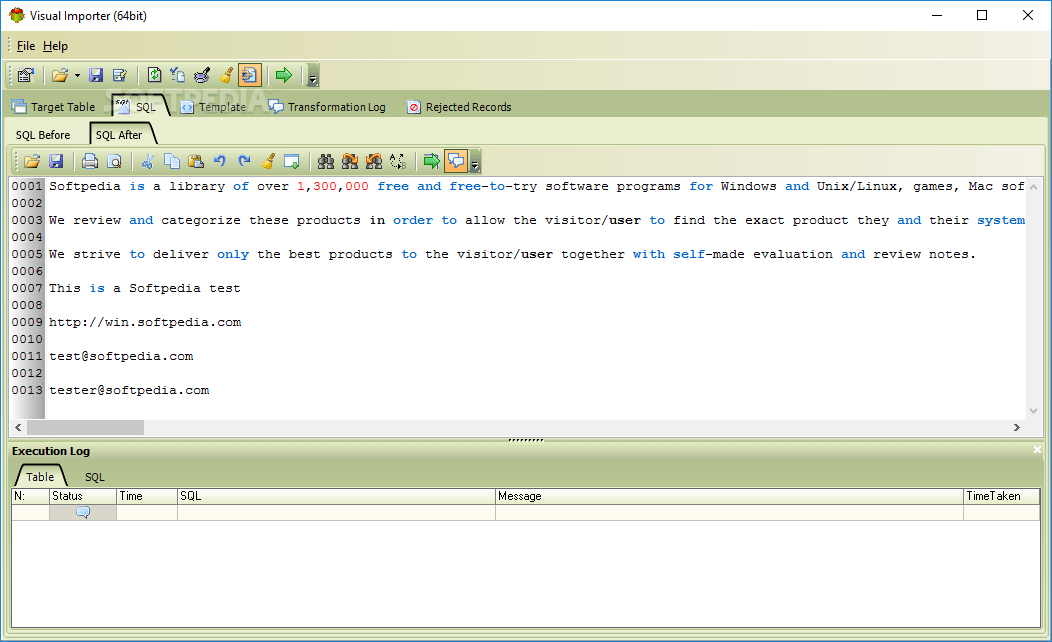Switch to the SQL Before subtab
Image resolution: width=1052 pixels, height=642 pixels.
point(43,135)
